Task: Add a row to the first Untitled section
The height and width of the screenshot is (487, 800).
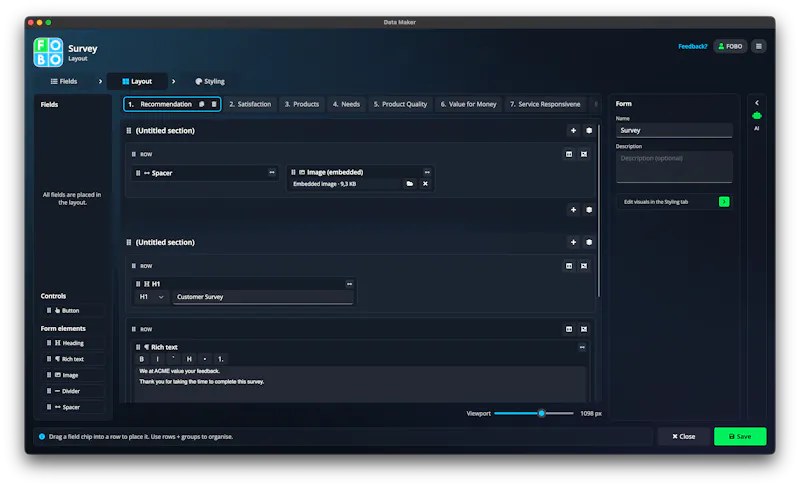Action: (x=573, y=131)
